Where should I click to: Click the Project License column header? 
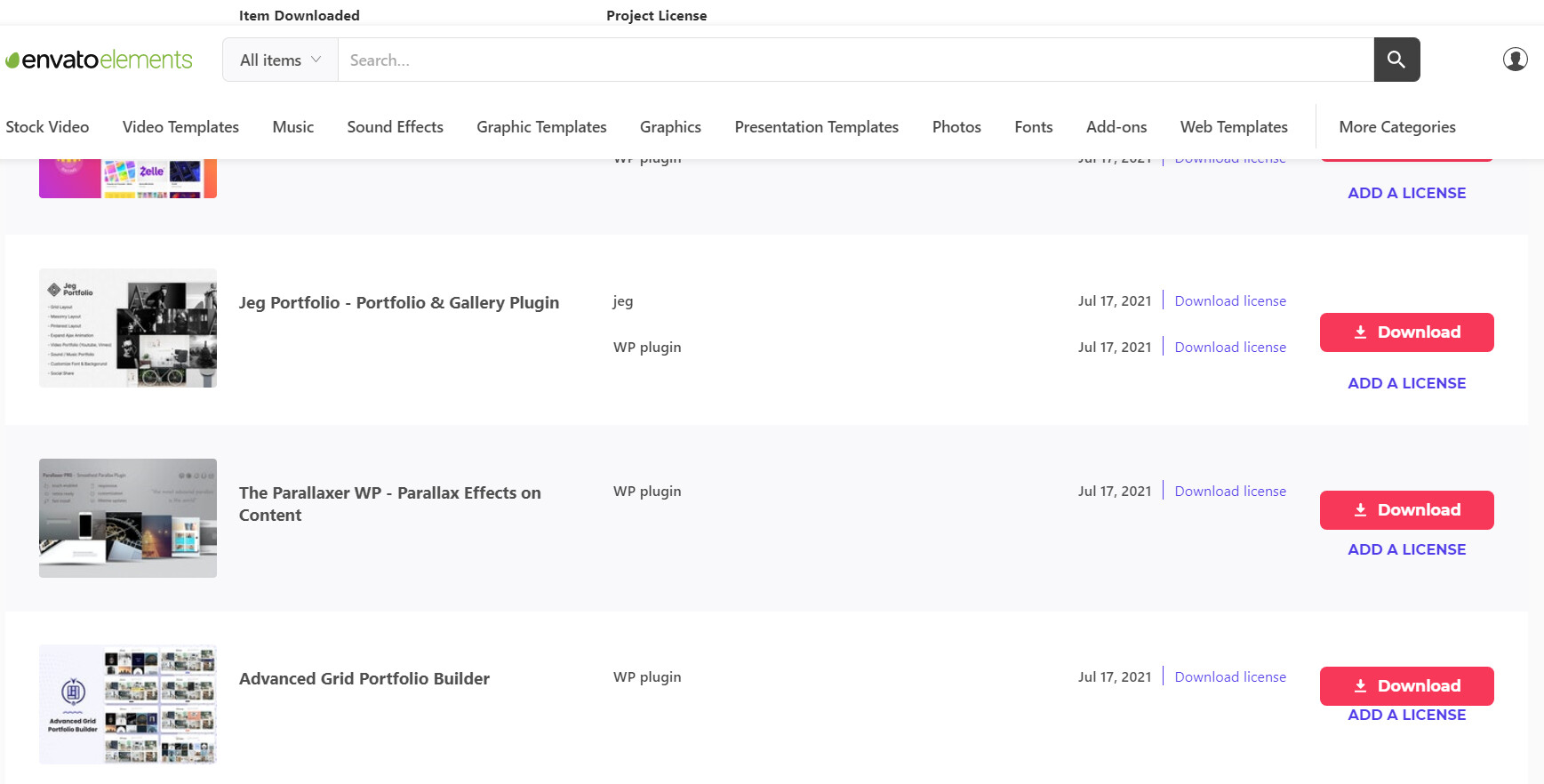pos(657,15)
